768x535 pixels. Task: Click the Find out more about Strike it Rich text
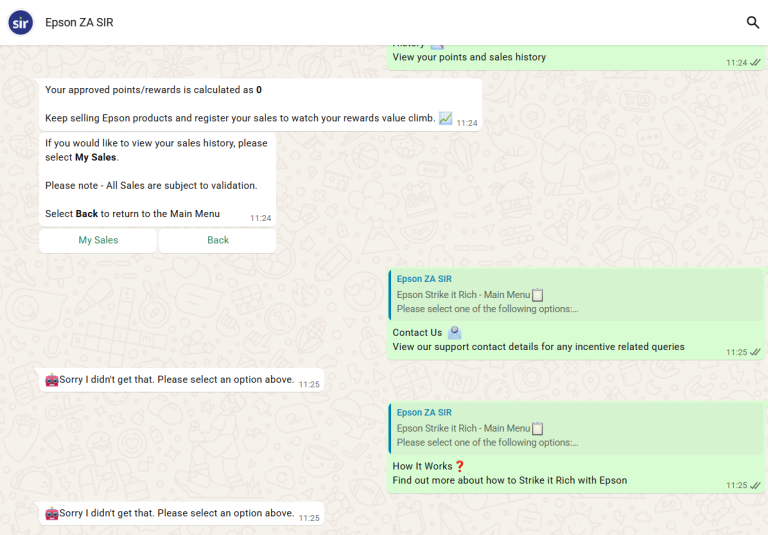[509, 480]
